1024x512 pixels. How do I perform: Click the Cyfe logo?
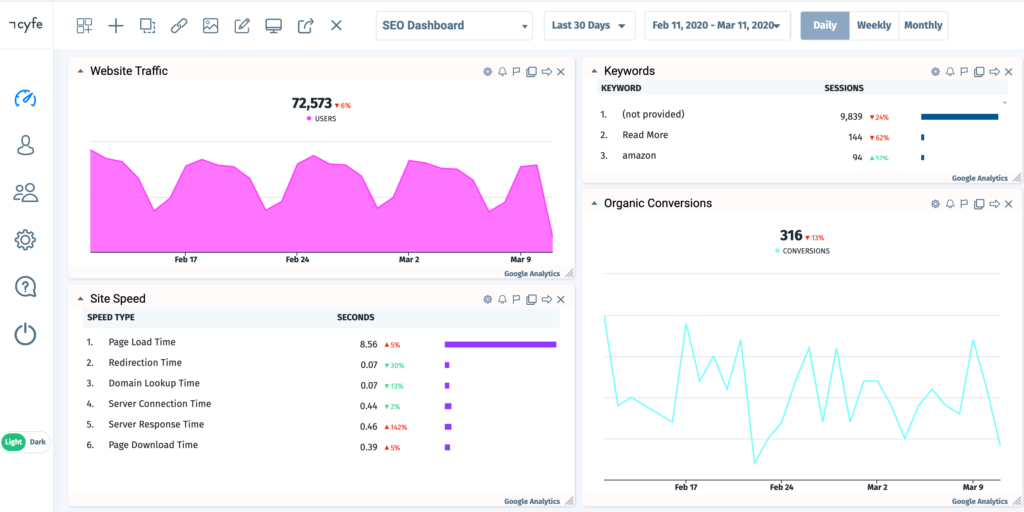(26, 24)
